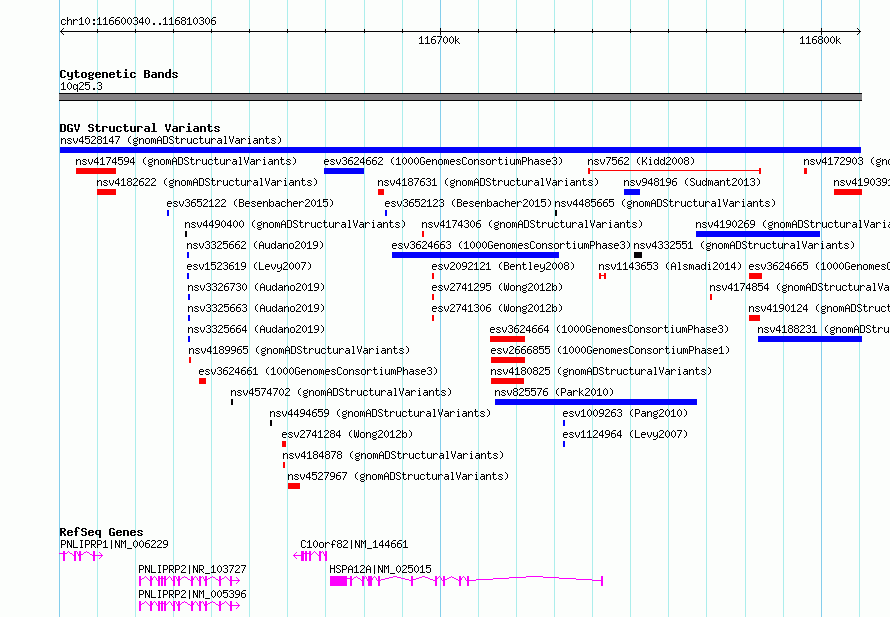Open nsv4332551 variant label
Viewport: 890px width, 617px height.
(744, 245)
